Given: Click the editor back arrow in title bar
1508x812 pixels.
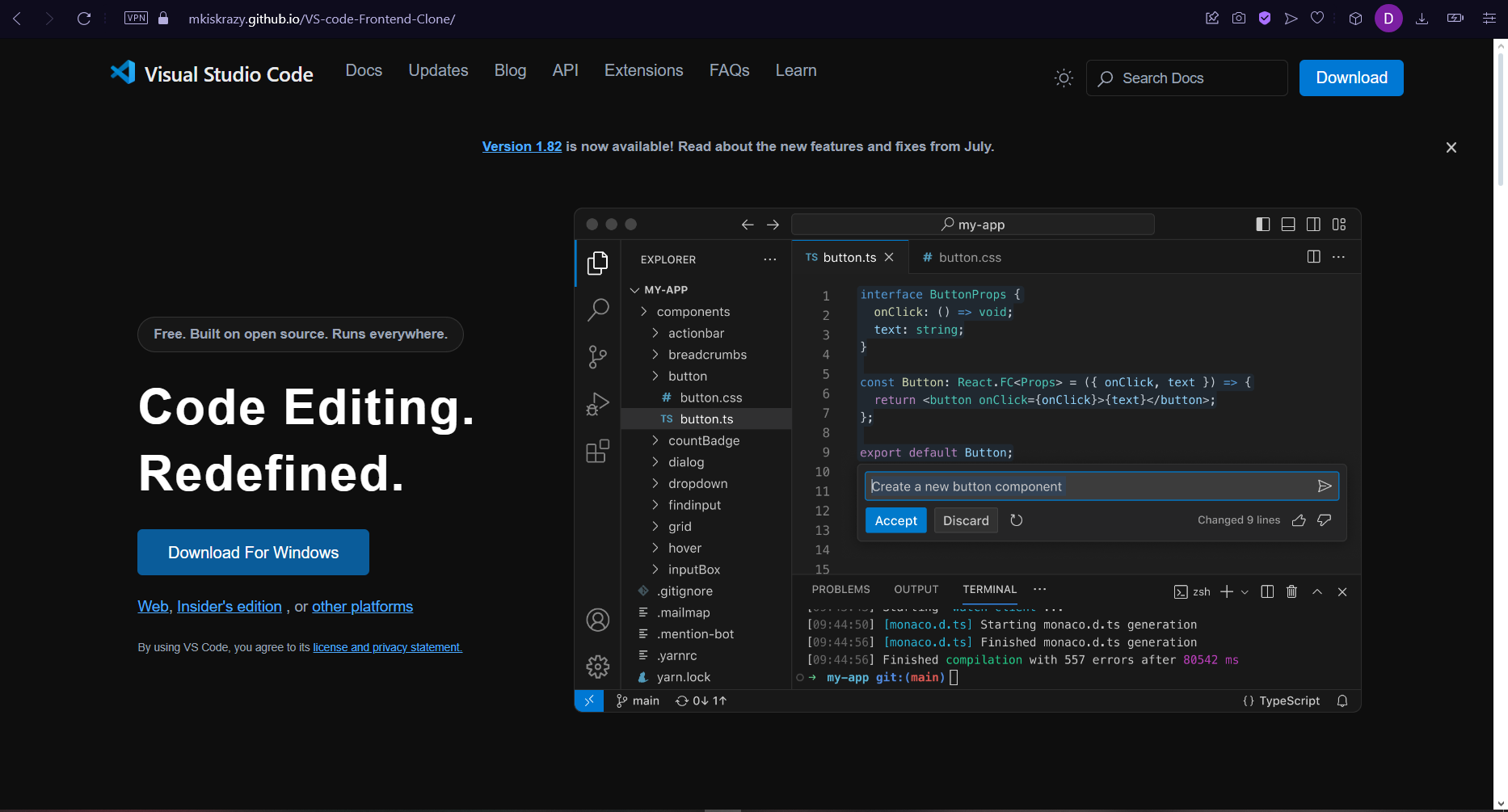Looking at the screenshot, I should pos(748,225).
